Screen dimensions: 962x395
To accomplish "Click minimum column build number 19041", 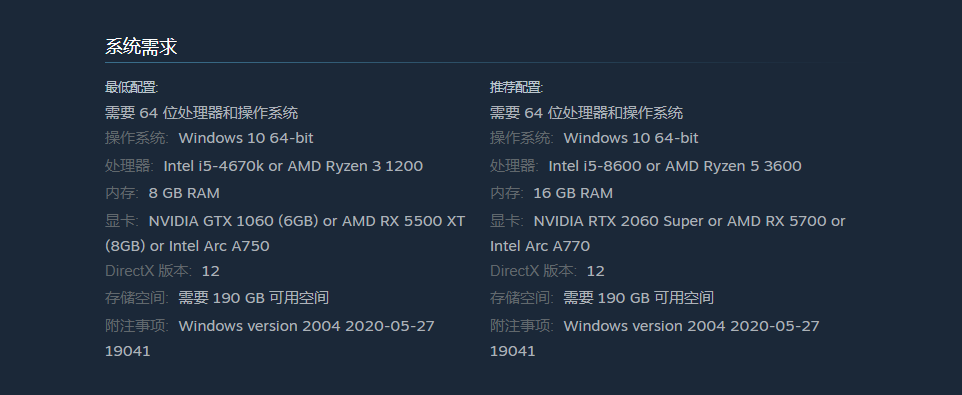I will pos(128,351).
